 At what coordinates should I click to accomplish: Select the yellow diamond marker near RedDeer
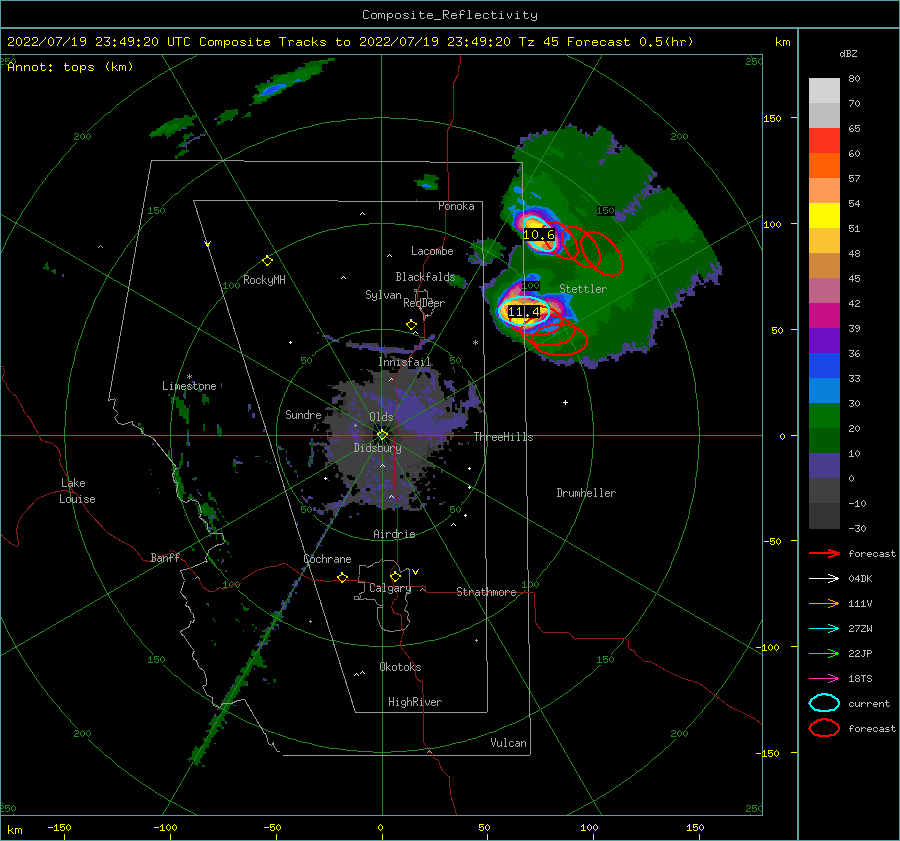pyautogui.click(x=412, y=325)
